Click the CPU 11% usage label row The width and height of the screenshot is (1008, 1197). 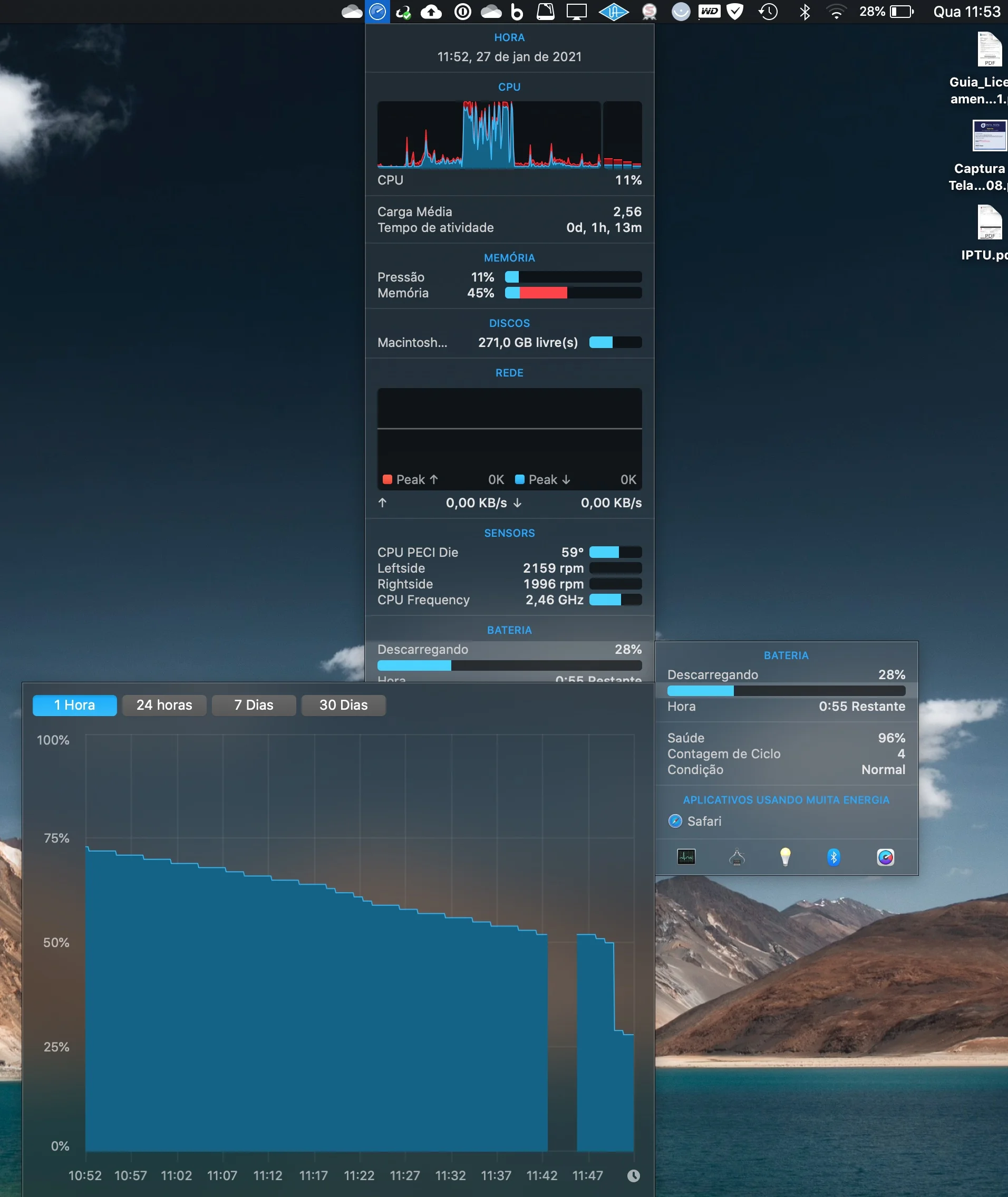coord(509,180)
